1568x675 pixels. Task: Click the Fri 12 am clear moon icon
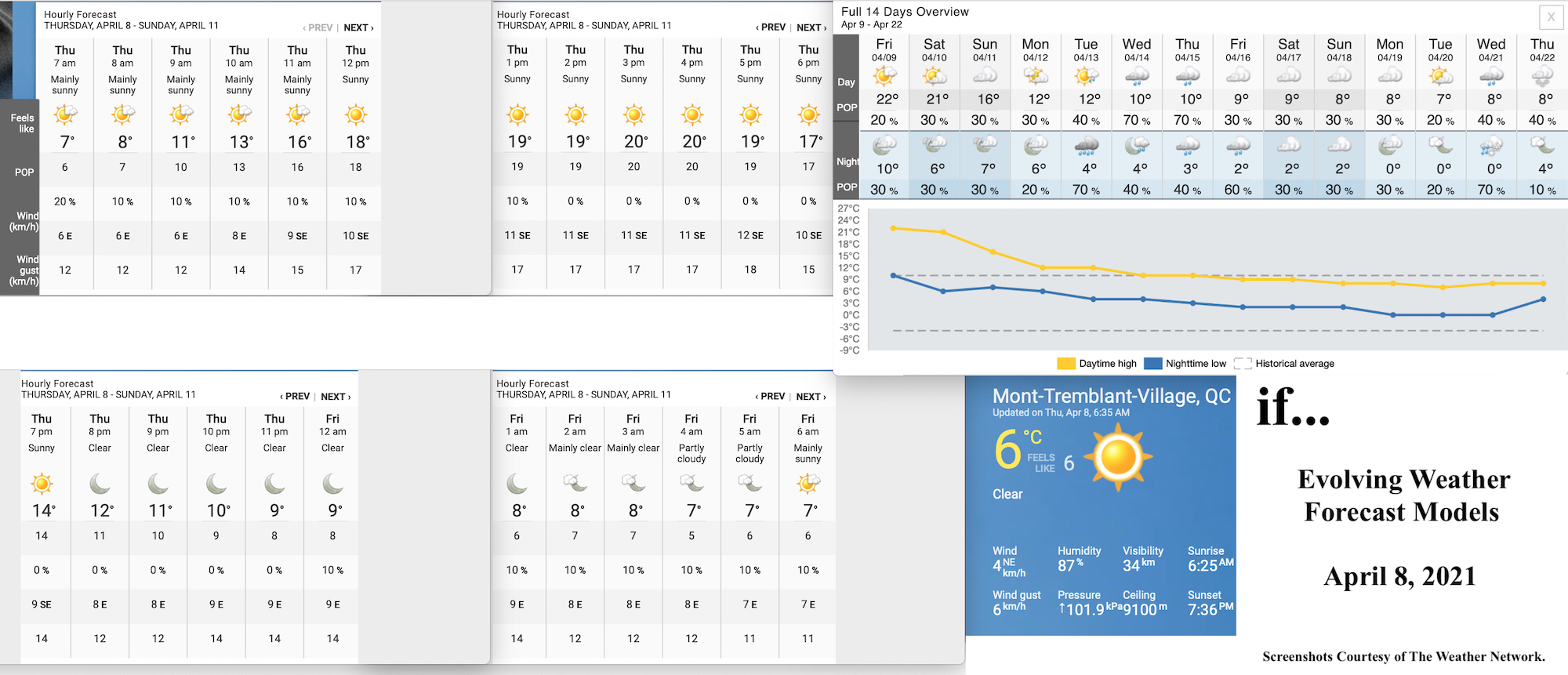point(332,484)
